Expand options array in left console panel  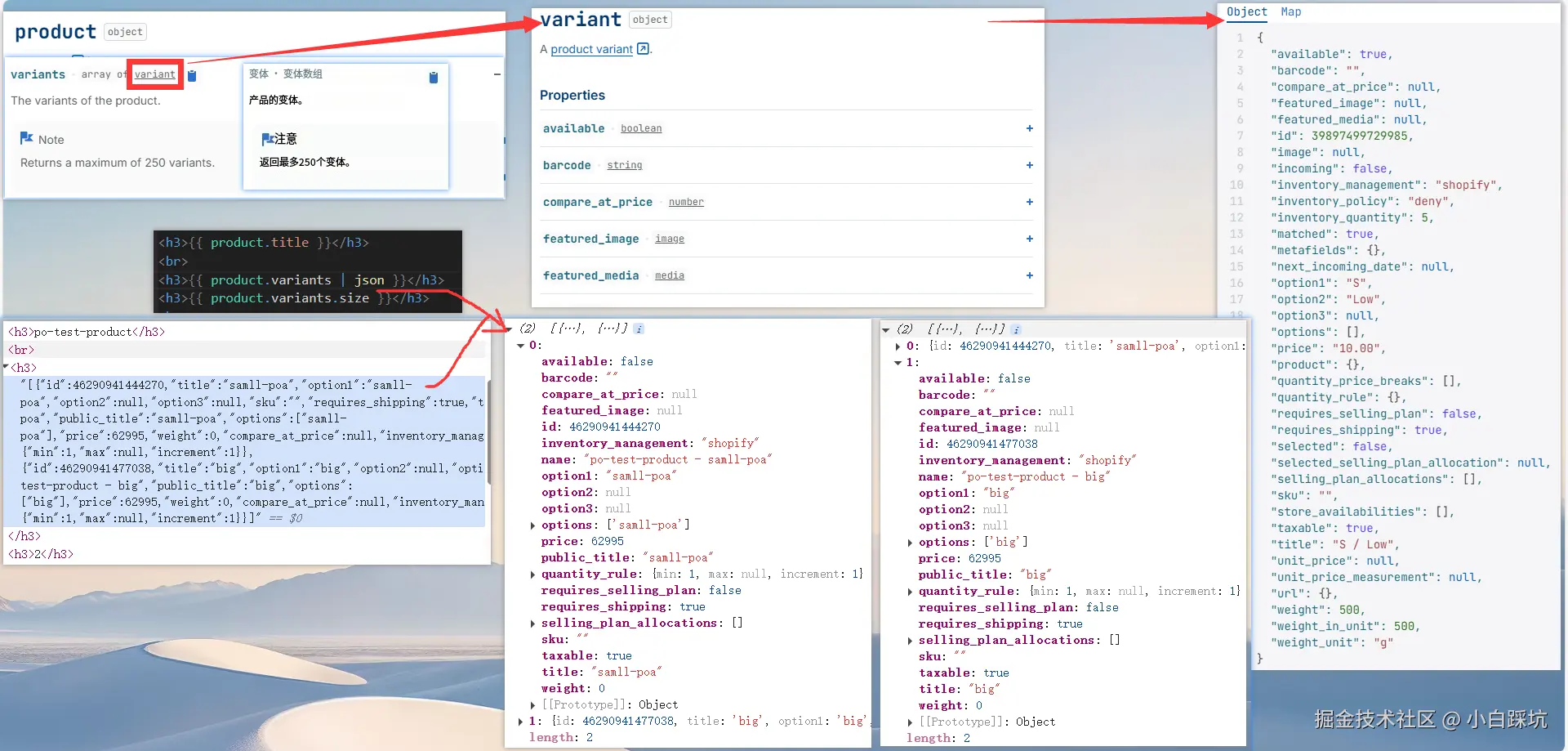click(x=533, y=525)
